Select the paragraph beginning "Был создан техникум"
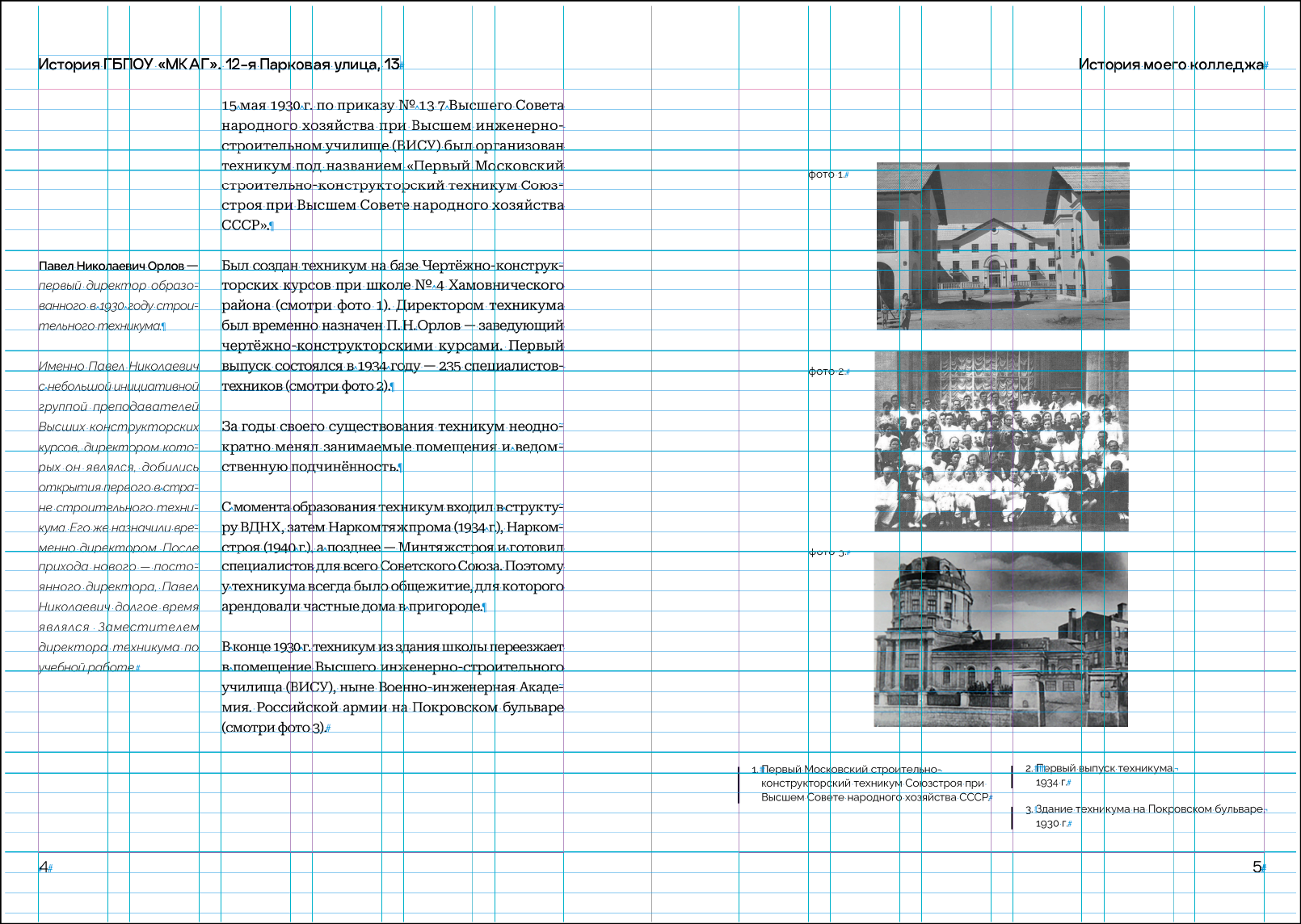Screen dimensions: 1301x924 pyautogui.click(x=392, y=325)
